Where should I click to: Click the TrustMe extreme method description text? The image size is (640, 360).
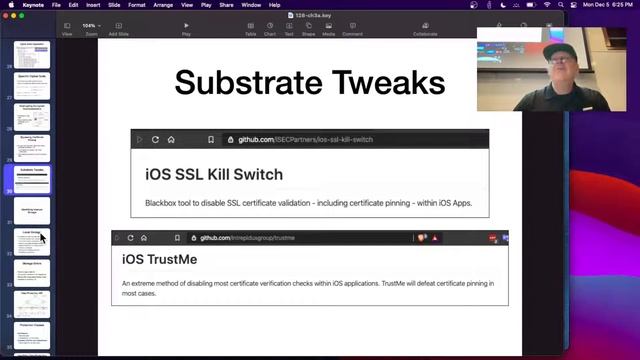tap(308, 288)
